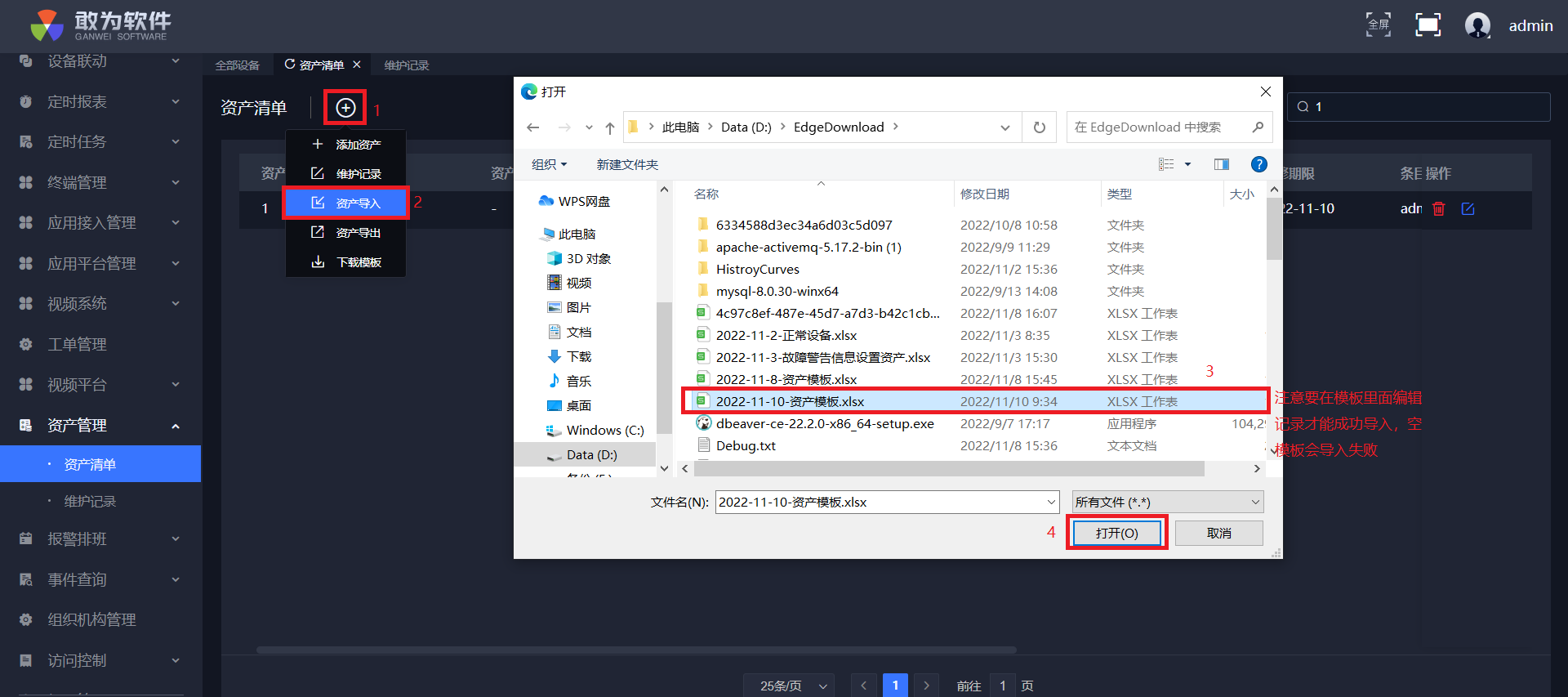The width and height of the screenshot is (1568, 697).
Task: Click the maximize window icon in header
Action: point(1428,25)
